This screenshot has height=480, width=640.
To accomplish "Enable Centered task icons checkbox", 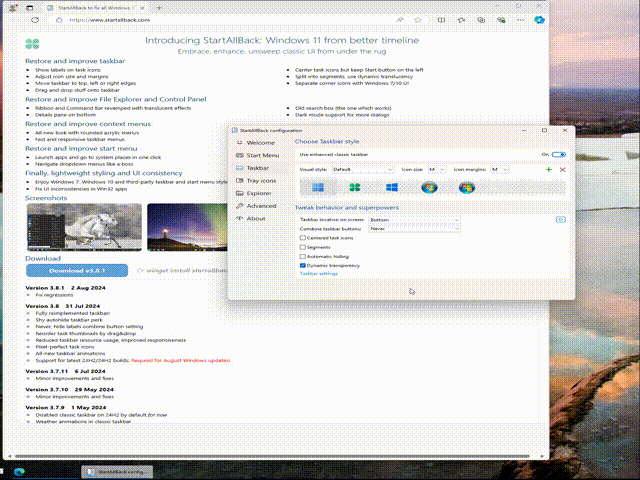I will tap(302, 238).
